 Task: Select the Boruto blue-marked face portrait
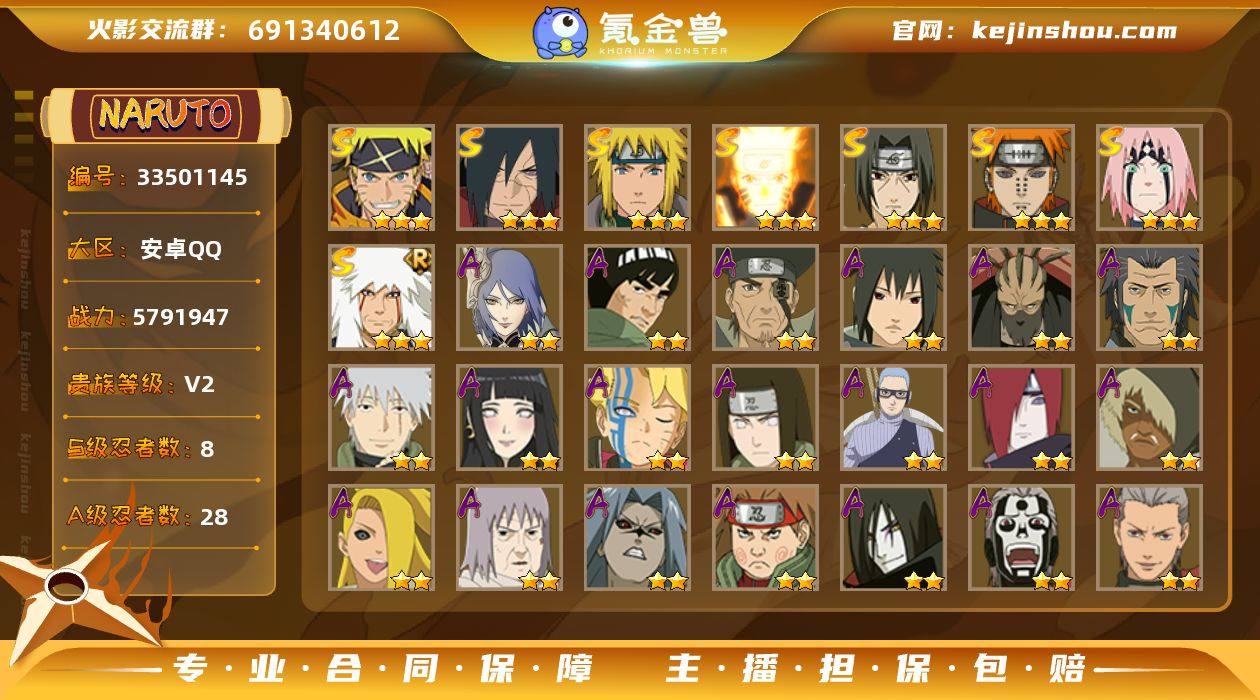click(x=637, y=418)
